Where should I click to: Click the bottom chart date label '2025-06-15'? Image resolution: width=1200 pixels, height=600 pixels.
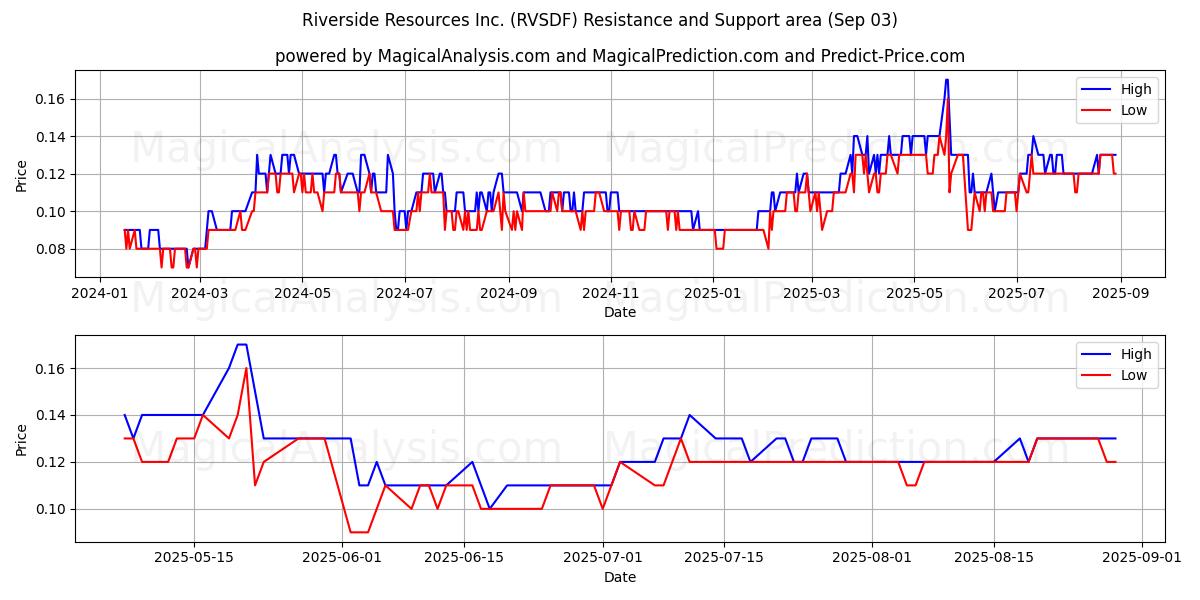[x=464, y=559]
